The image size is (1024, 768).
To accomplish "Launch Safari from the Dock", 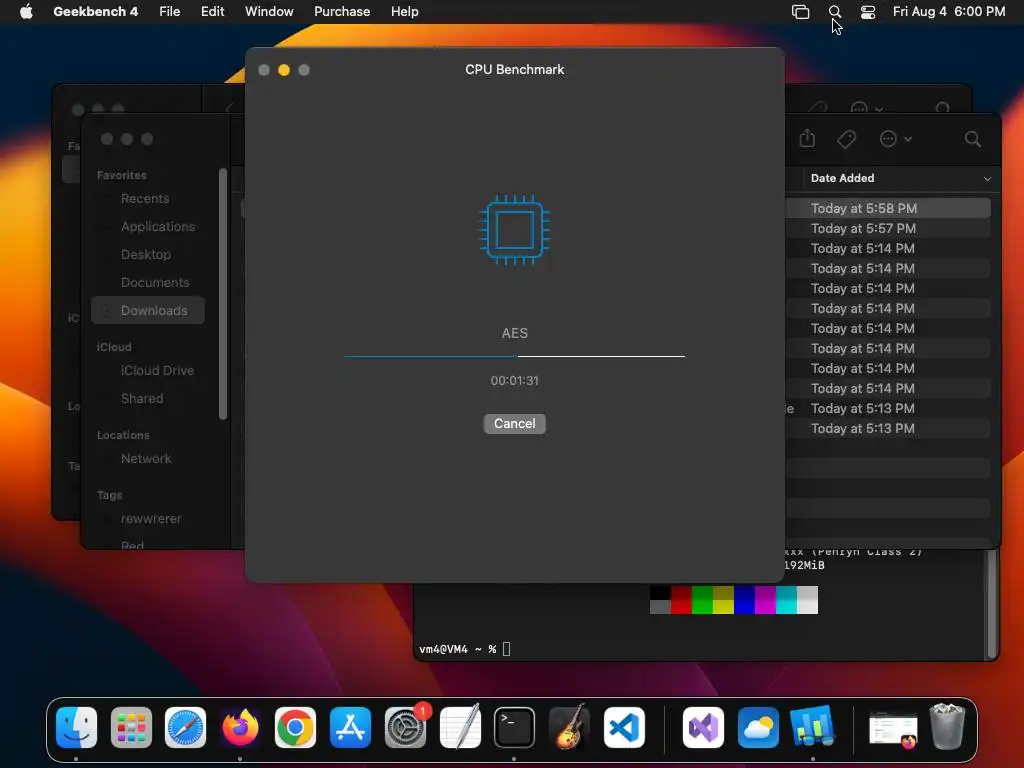I will pos(185,728).
